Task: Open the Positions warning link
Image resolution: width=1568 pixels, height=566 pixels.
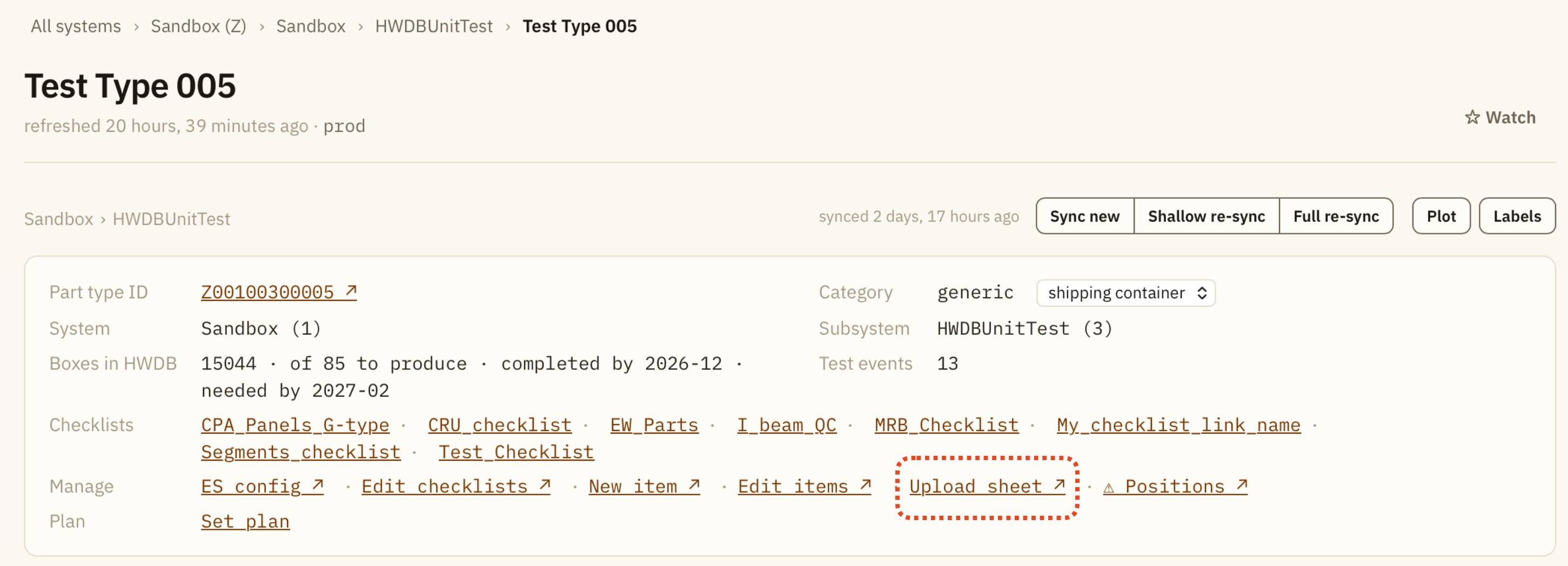Action: click(x=1175, y=486)
